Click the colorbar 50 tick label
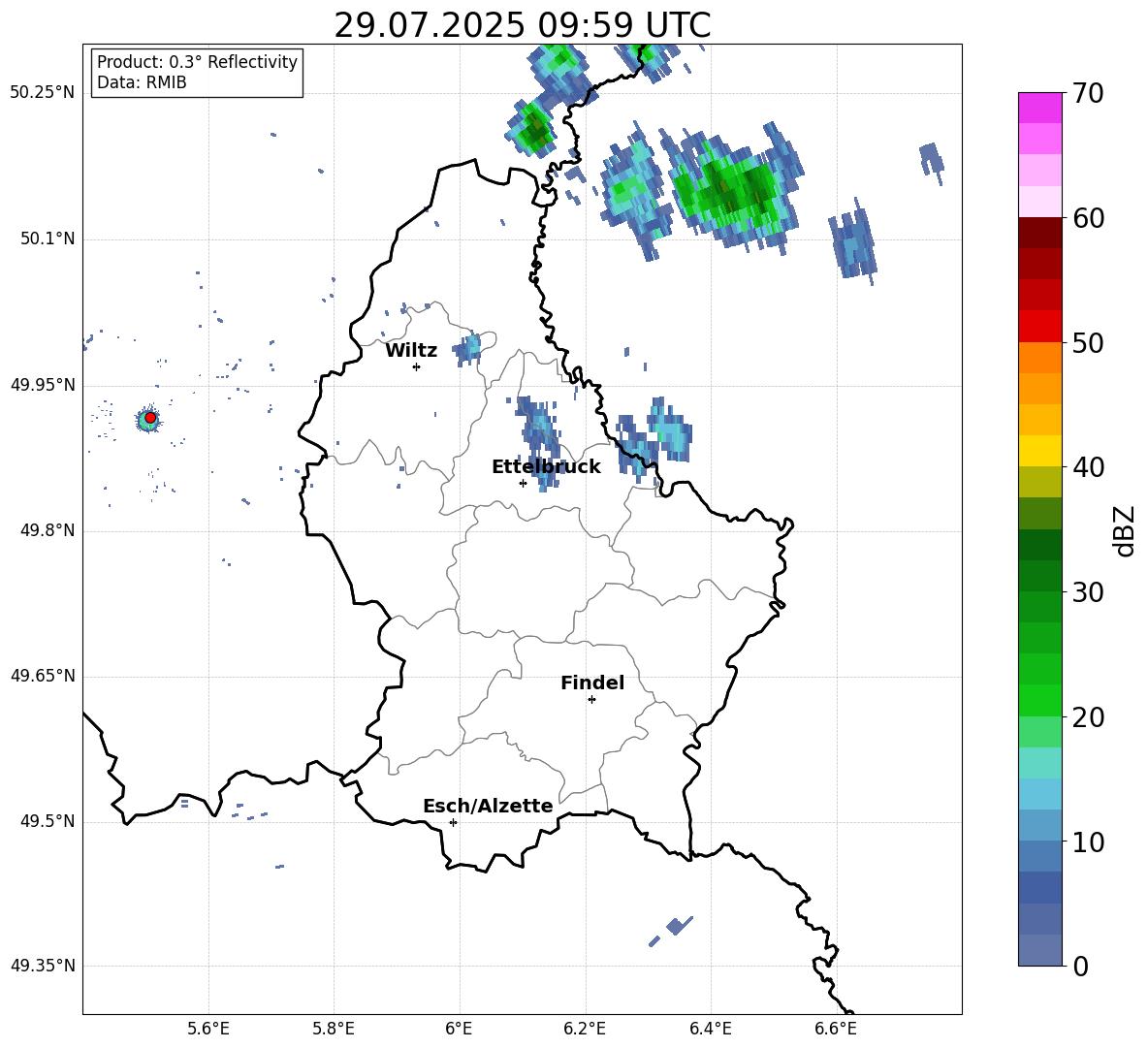Screen dimensions: 1148x1048 point(1088,342)
